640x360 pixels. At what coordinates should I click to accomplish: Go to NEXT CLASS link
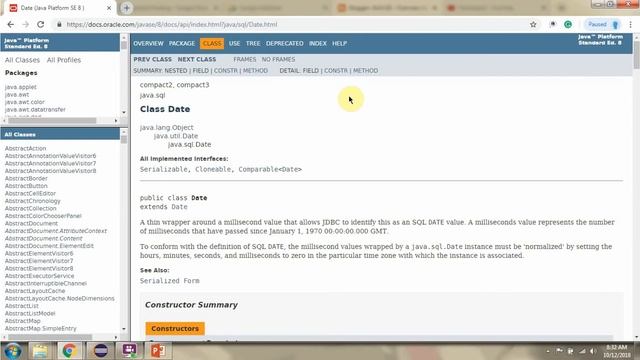point(197,59)
